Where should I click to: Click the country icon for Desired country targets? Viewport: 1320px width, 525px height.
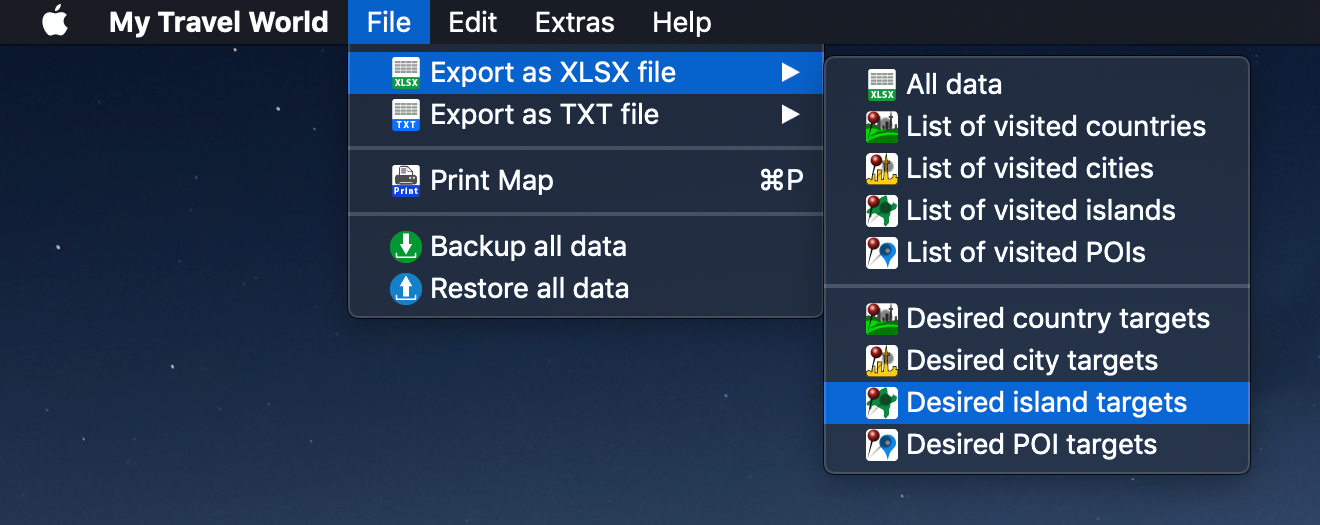click(882, 319)
